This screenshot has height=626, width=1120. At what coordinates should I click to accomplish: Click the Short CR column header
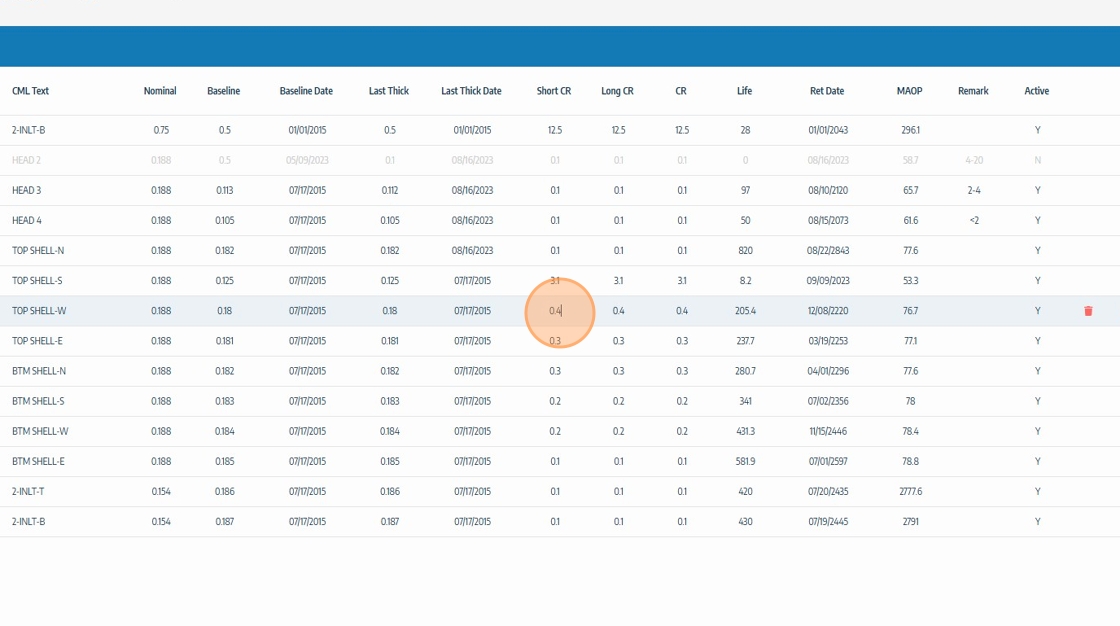[x=554, y=91]
